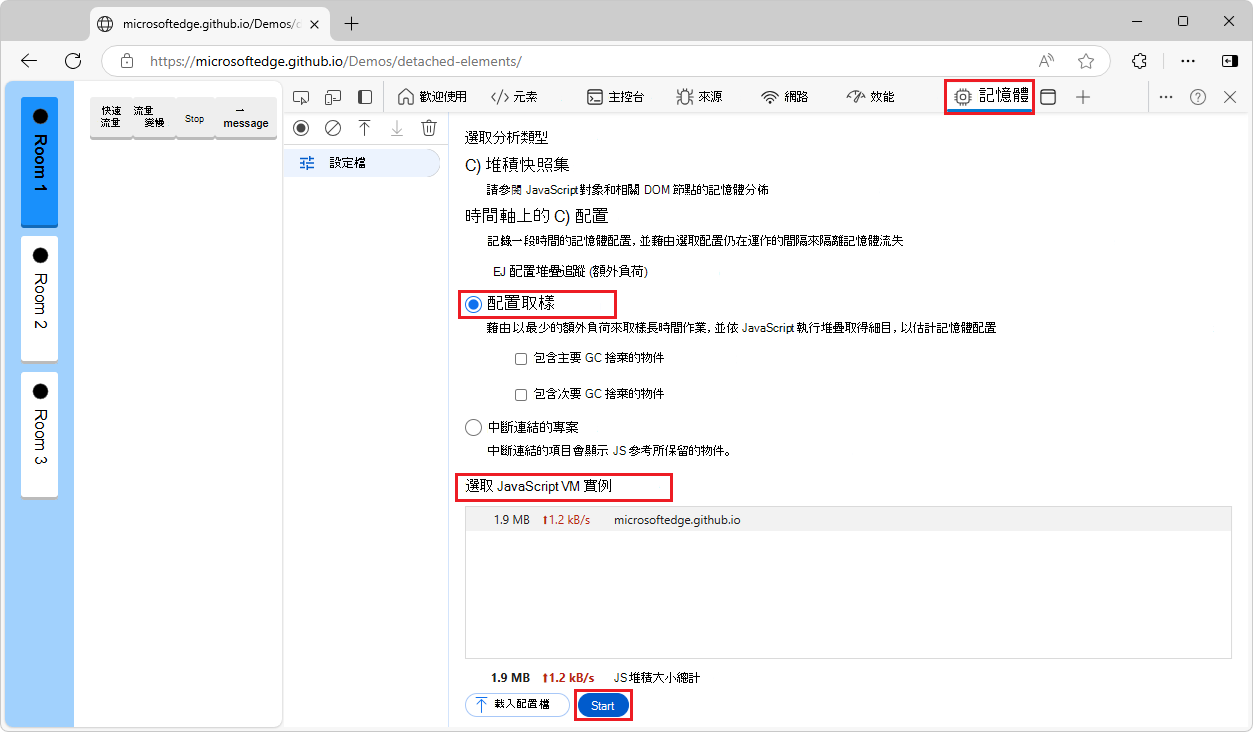
Task: Click the save profile down-arrow icon
Action: [397, 128]
